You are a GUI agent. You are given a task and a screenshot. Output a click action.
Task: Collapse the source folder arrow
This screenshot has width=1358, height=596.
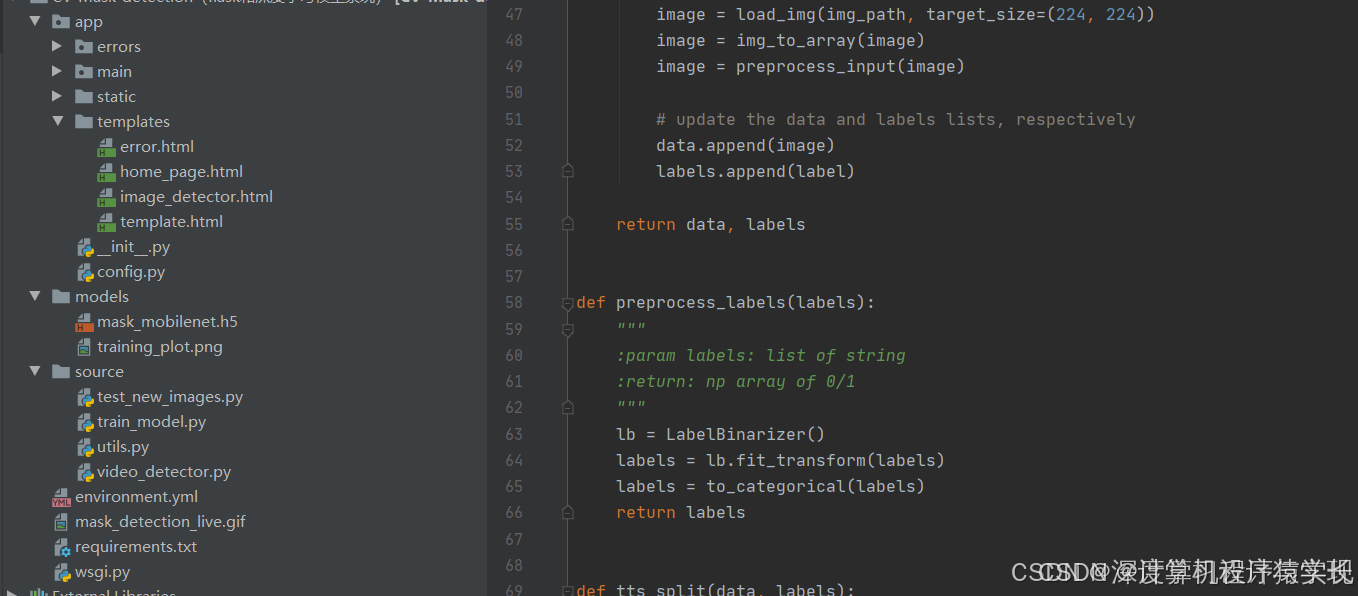coord(35,371)
